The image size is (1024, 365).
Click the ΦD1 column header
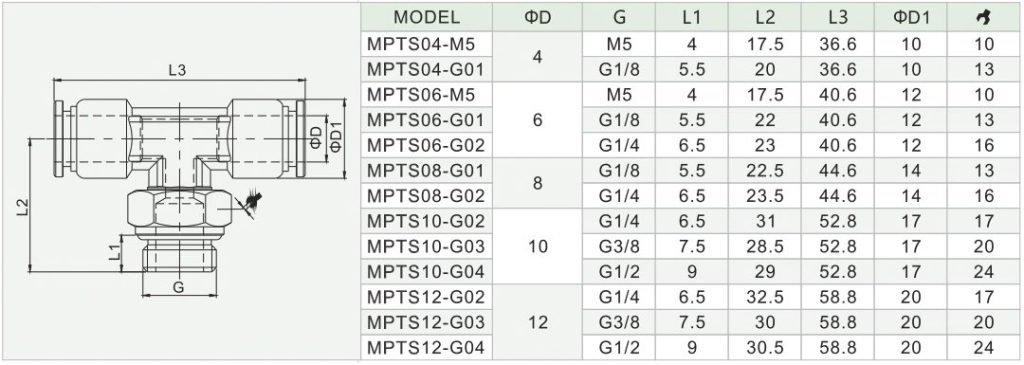pos(911,18)
